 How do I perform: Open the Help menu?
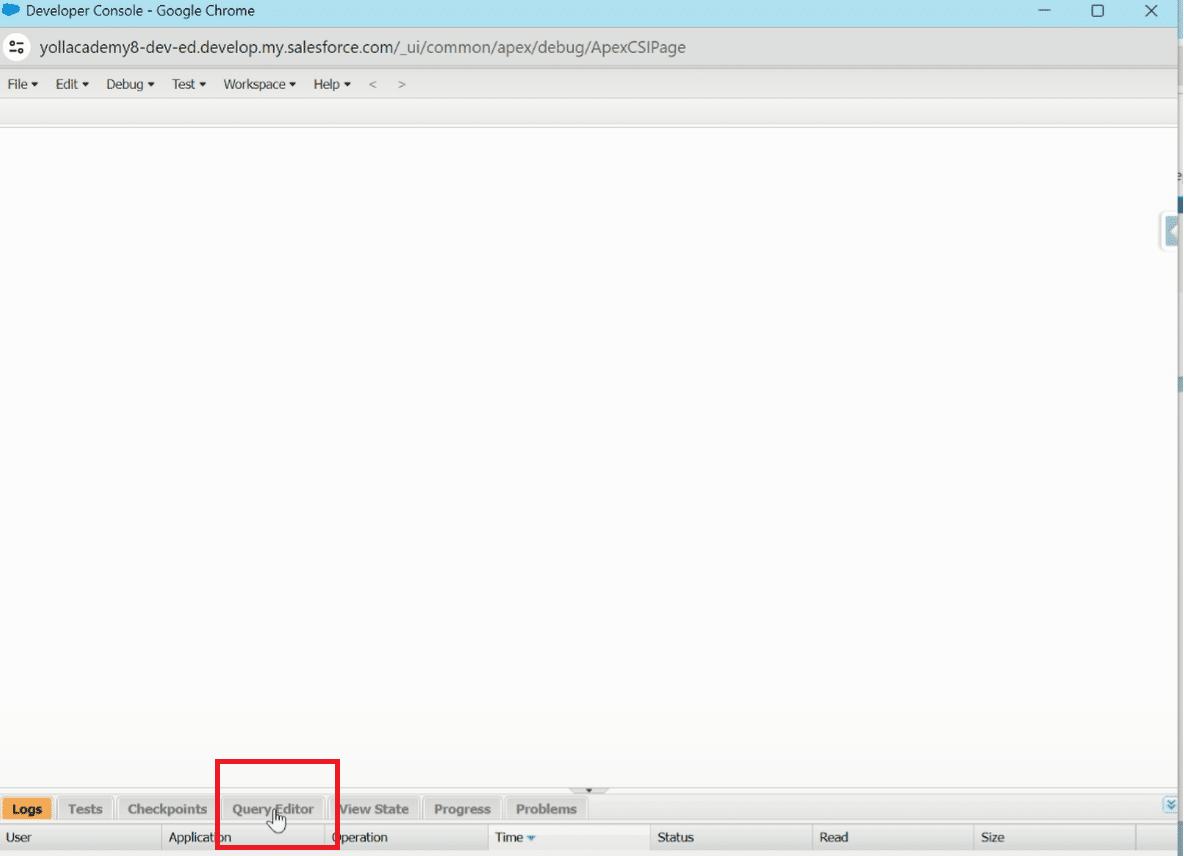(332, 84)
